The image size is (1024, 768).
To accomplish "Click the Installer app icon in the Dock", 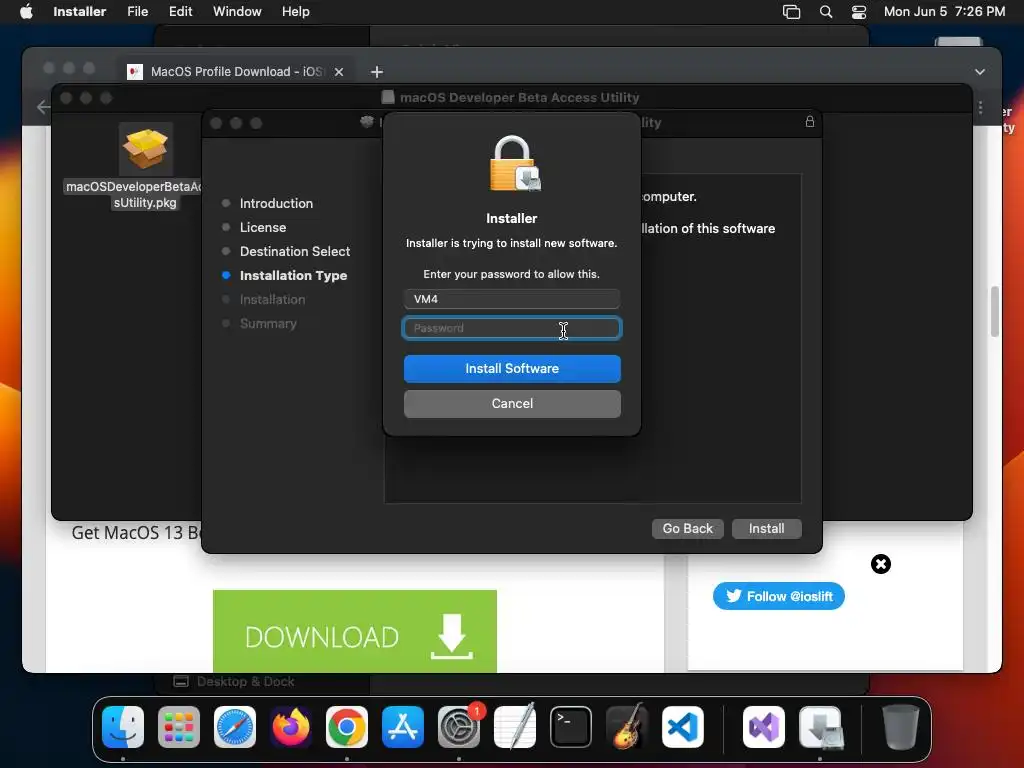I will pyautogui.click(x=820, y=727).
